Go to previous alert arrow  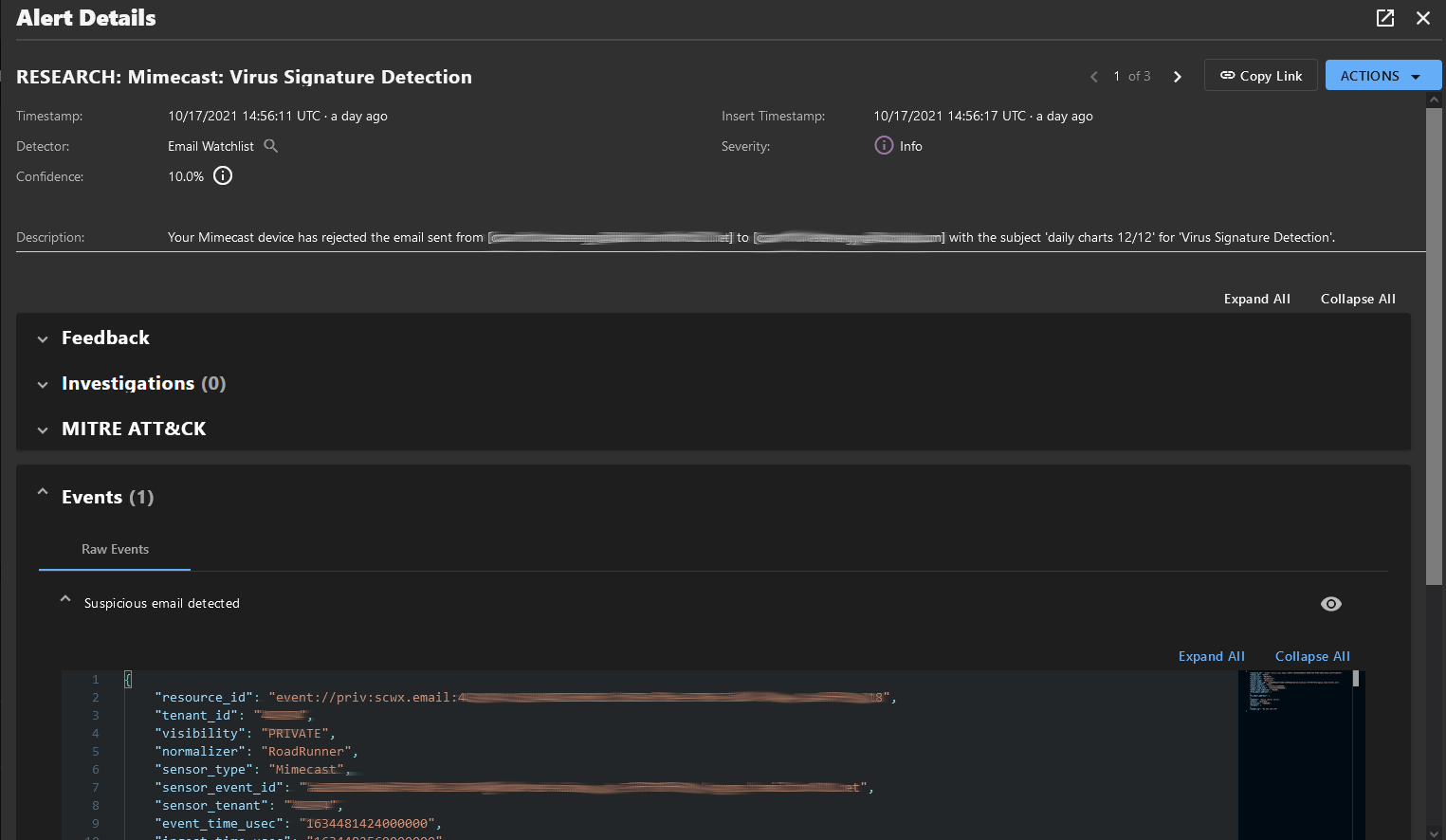point(1094,77)
